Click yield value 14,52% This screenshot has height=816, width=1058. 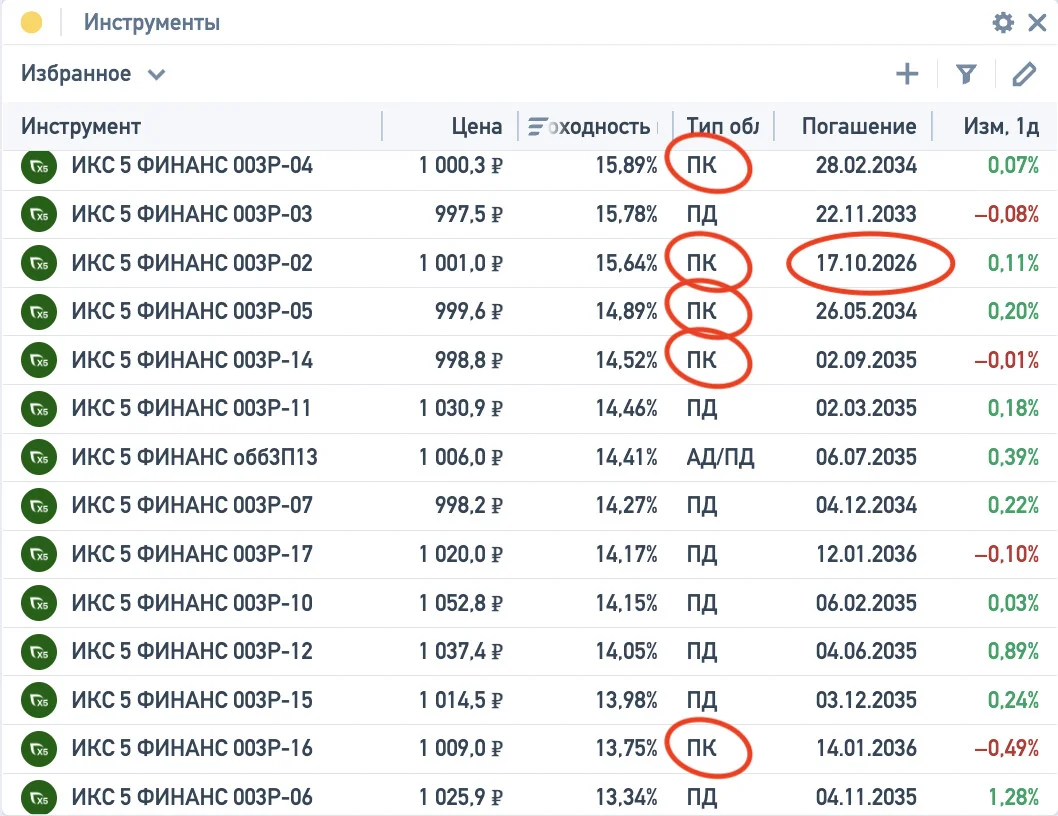626,360
